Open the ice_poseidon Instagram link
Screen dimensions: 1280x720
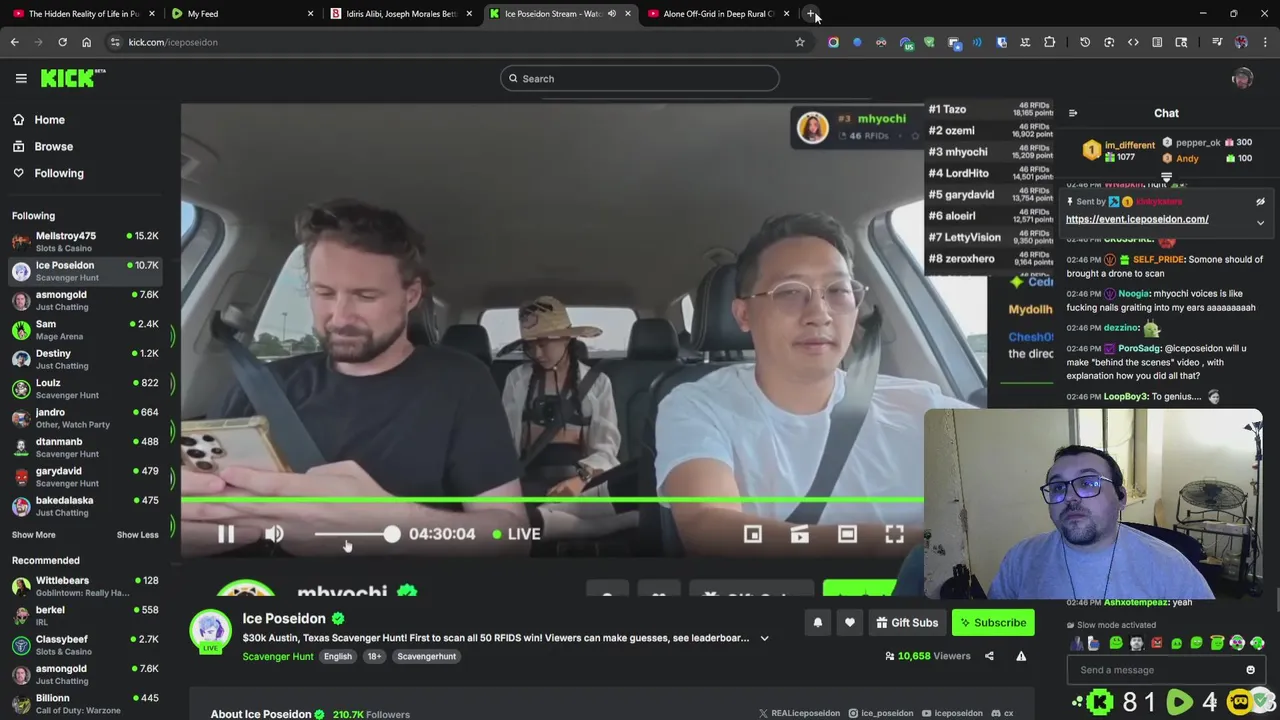coord(881,713)
